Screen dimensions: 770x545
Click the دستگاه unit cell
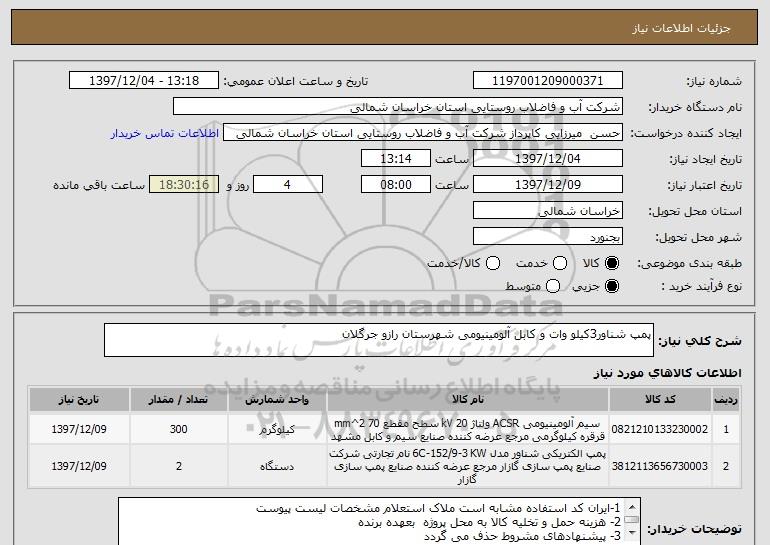coord(277,466)
